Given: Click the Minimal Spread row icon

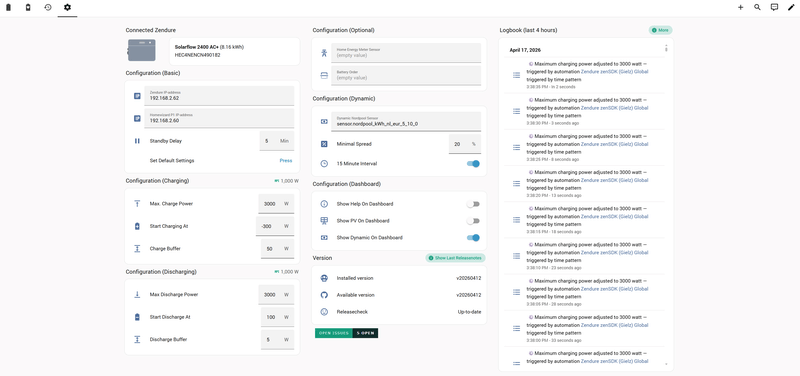Looking at the screenshot, I should click(x=323, y=144).
